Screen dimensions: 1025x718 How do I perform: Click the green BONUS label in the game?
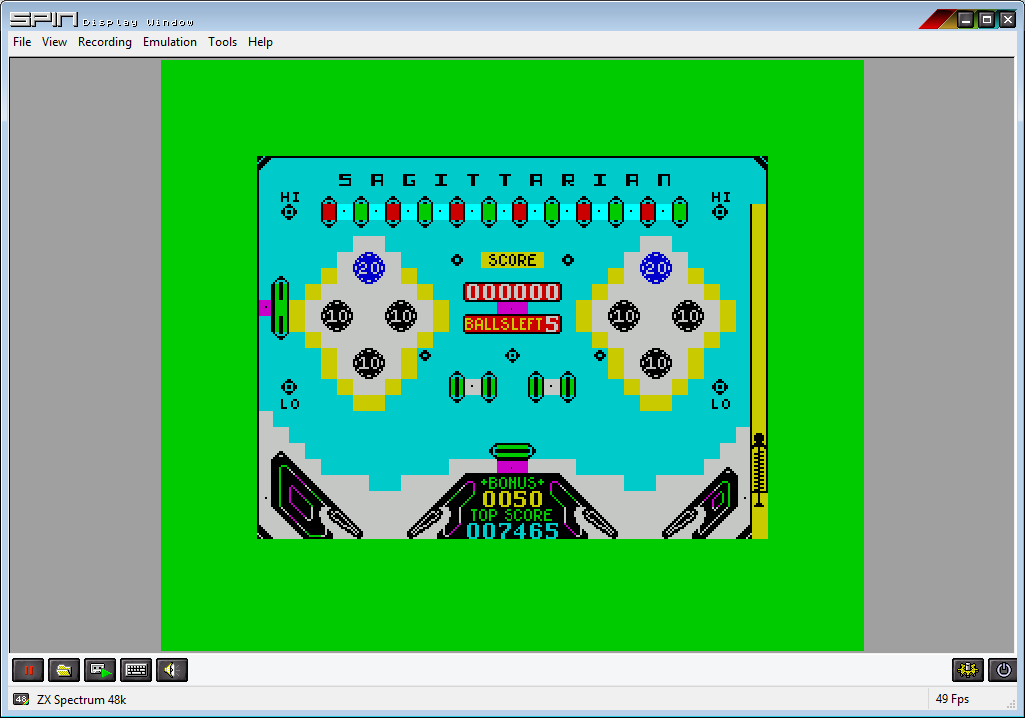(512, 483)
